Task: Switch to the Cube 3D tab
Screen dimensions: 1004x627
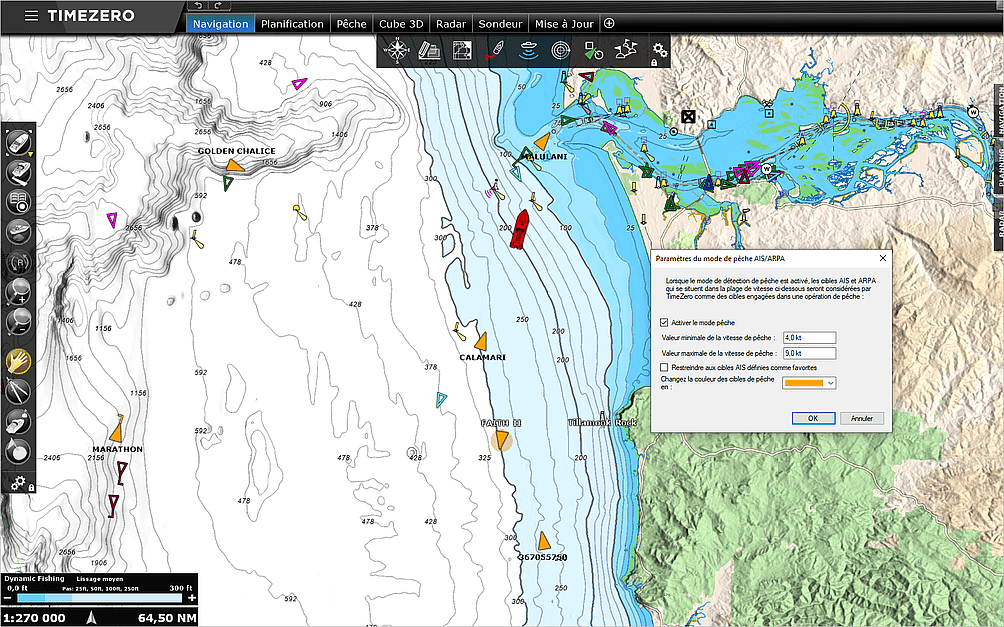Action: coord(401,24)
